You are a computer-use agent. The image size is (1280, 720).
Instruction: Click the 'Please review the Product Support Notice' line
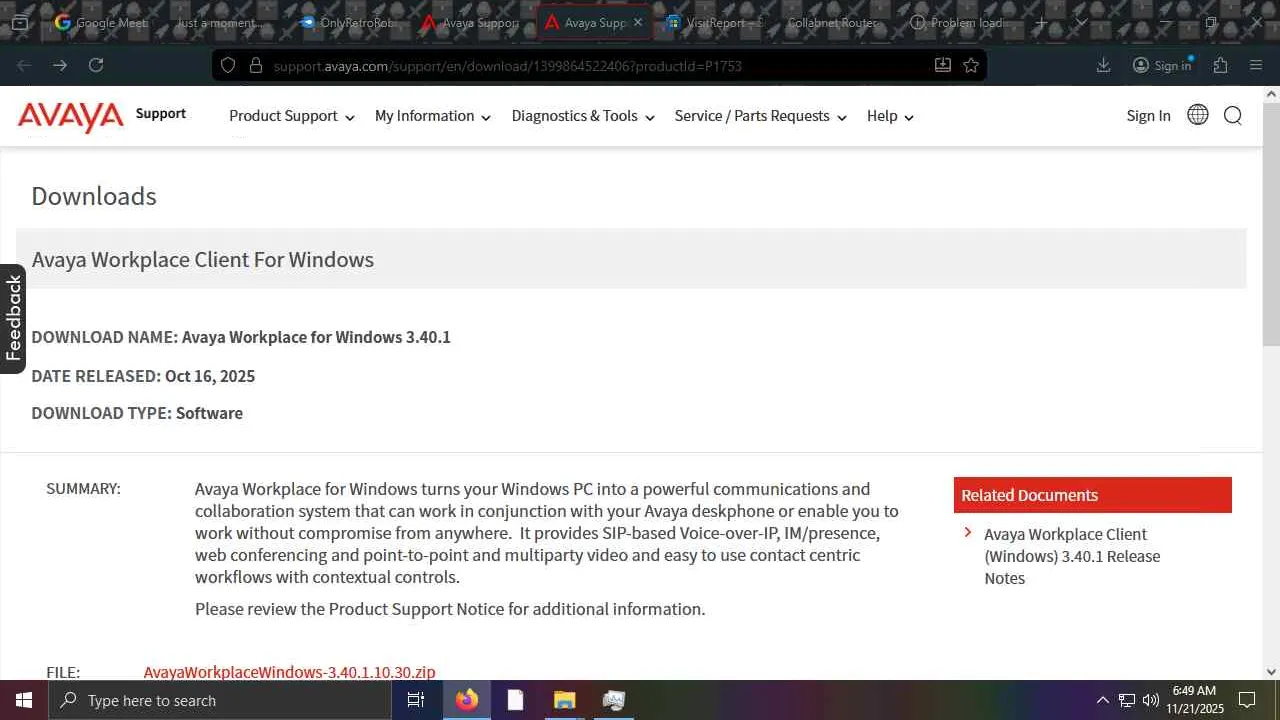click(x=450, y=609)
